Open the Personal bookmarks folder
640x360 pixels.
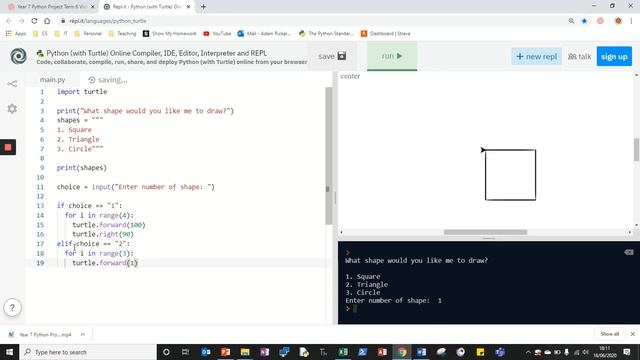(88, 33)
